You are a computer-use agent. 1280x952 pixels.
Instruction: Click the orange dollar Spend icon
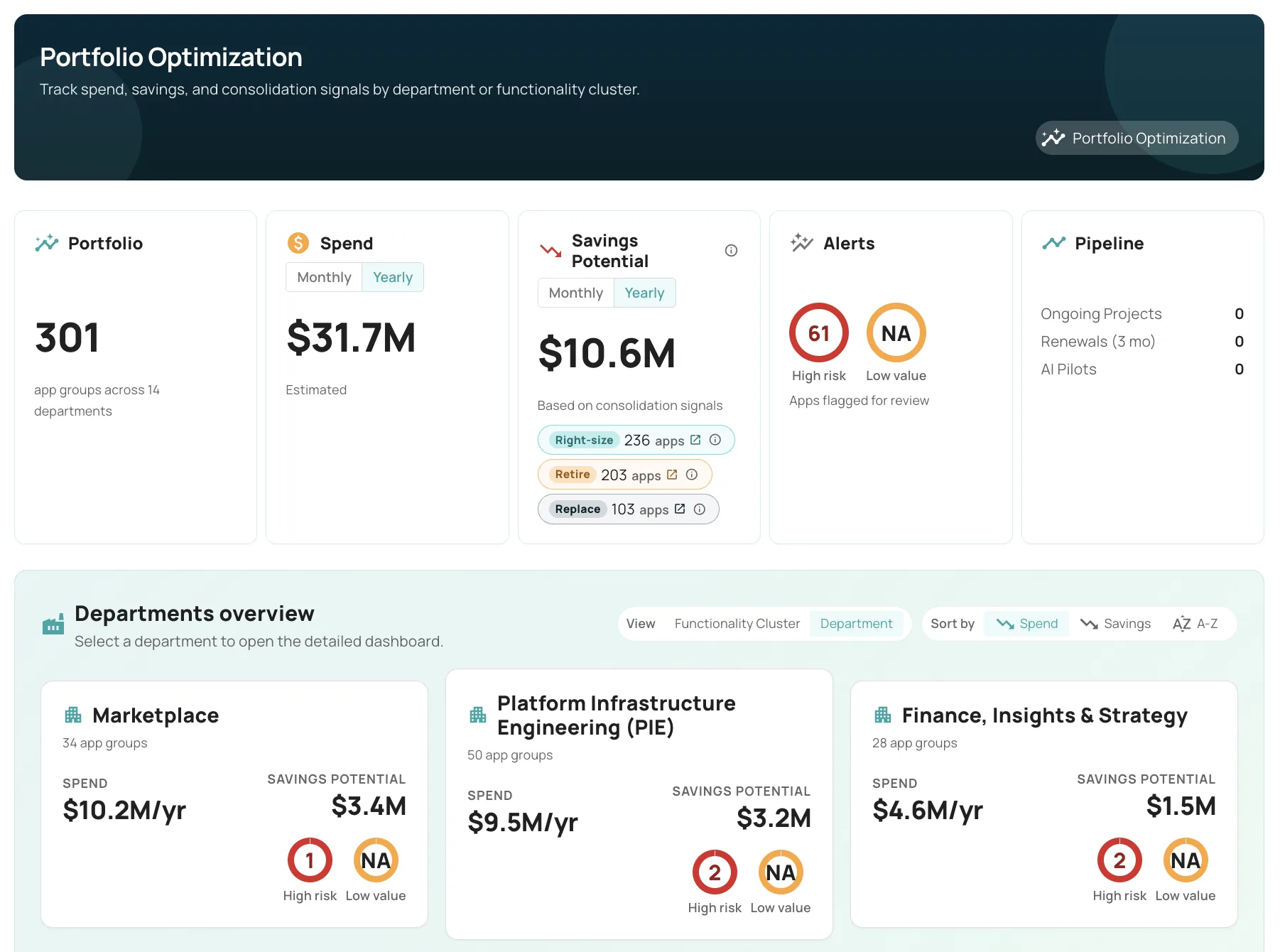coord(298,243)
